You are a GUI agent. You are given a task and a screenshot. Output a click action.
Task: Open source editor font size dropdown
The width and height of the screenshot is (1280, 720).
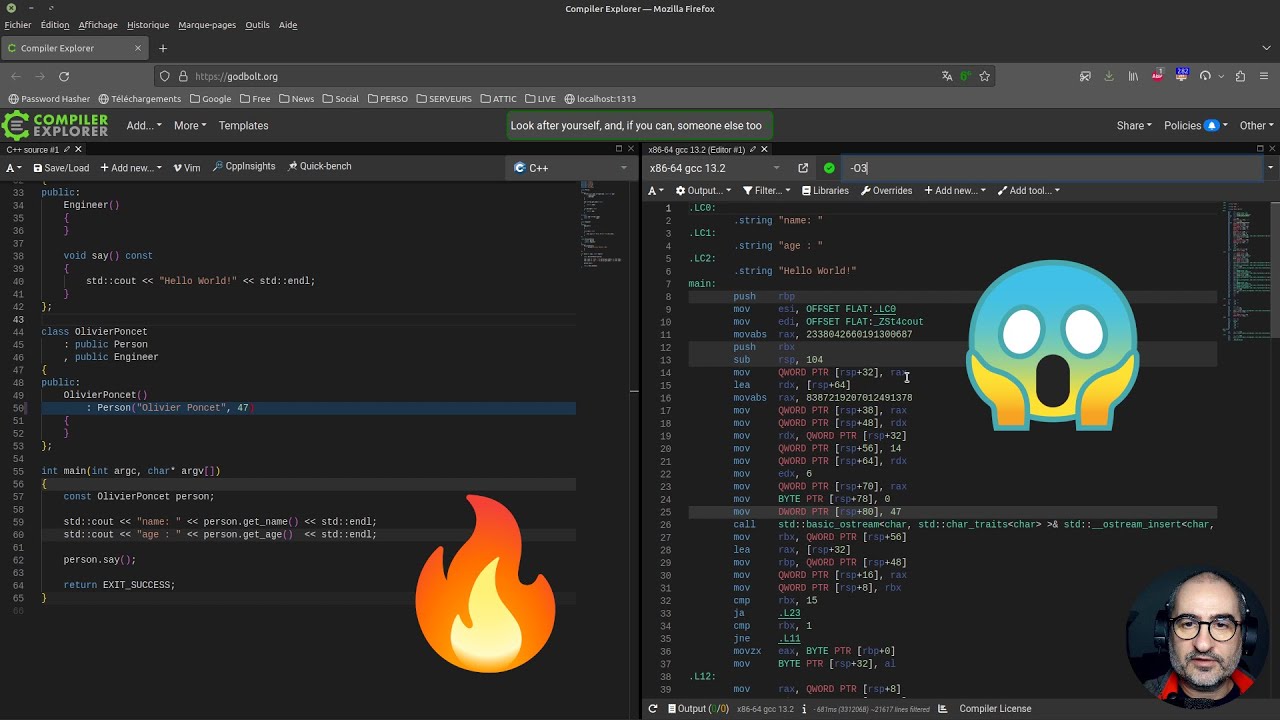coord(14,168)
